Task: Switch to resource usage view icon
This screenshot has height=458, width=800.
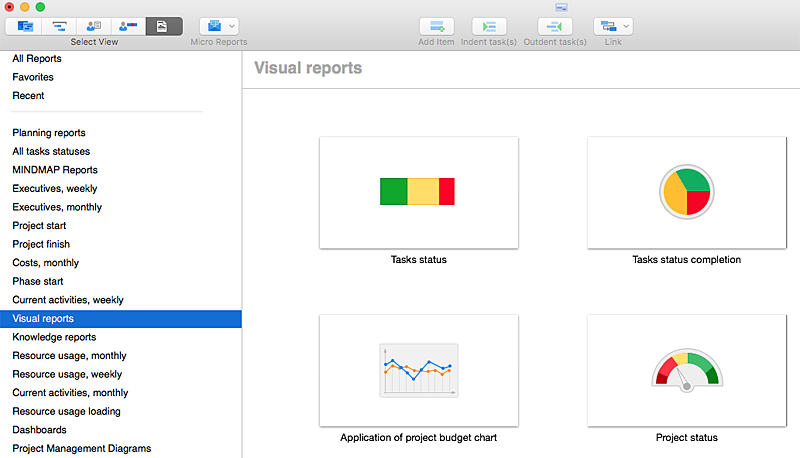Action: click(x=128, y=26)
